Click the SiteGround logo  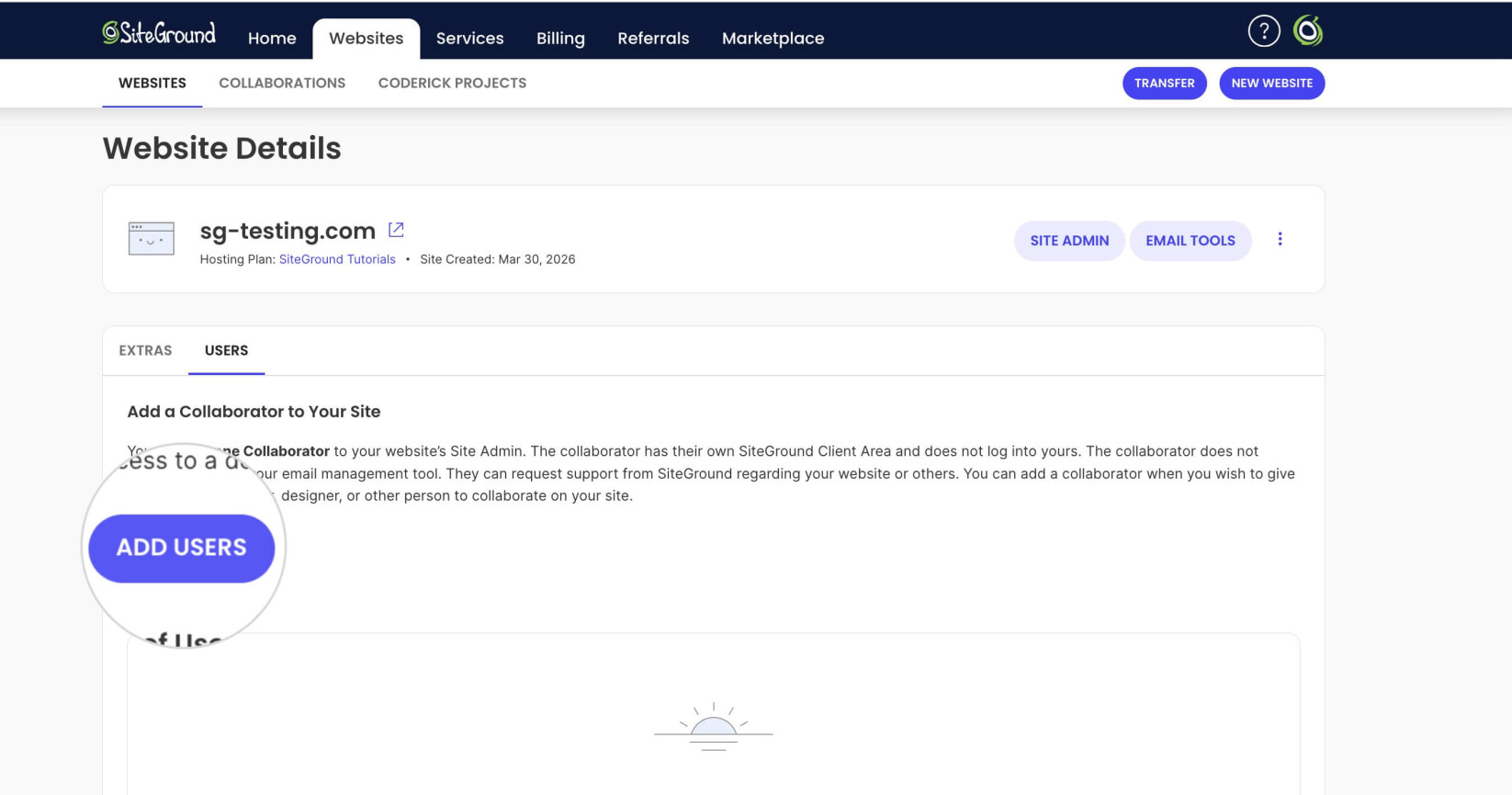(159, 33)
